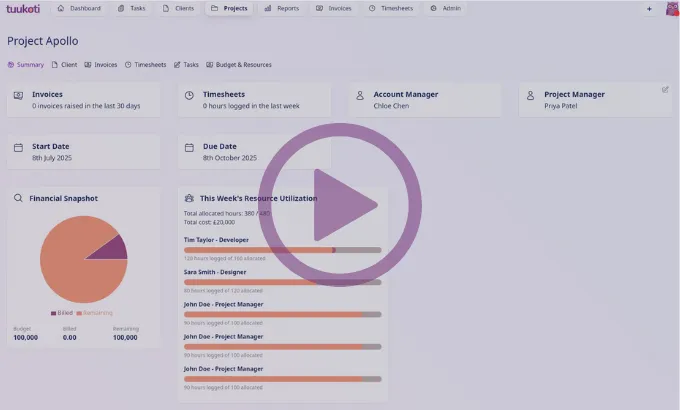Click Sara Smith's utilization bar

coord(282,282)
